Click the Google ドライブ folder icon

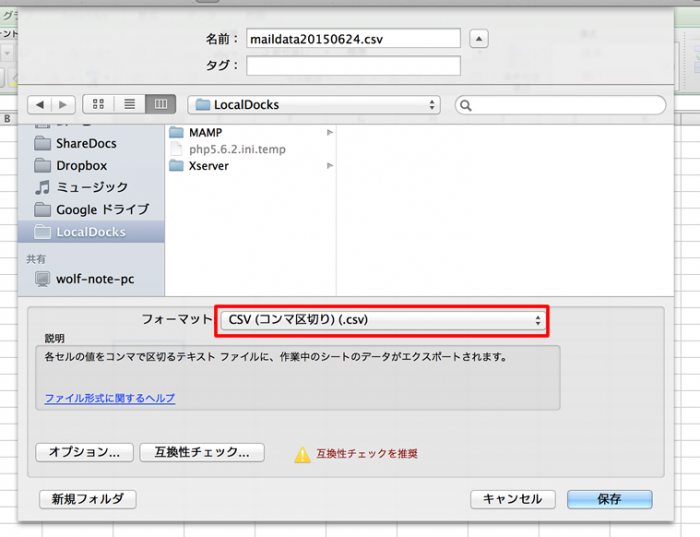click(42, 209)
